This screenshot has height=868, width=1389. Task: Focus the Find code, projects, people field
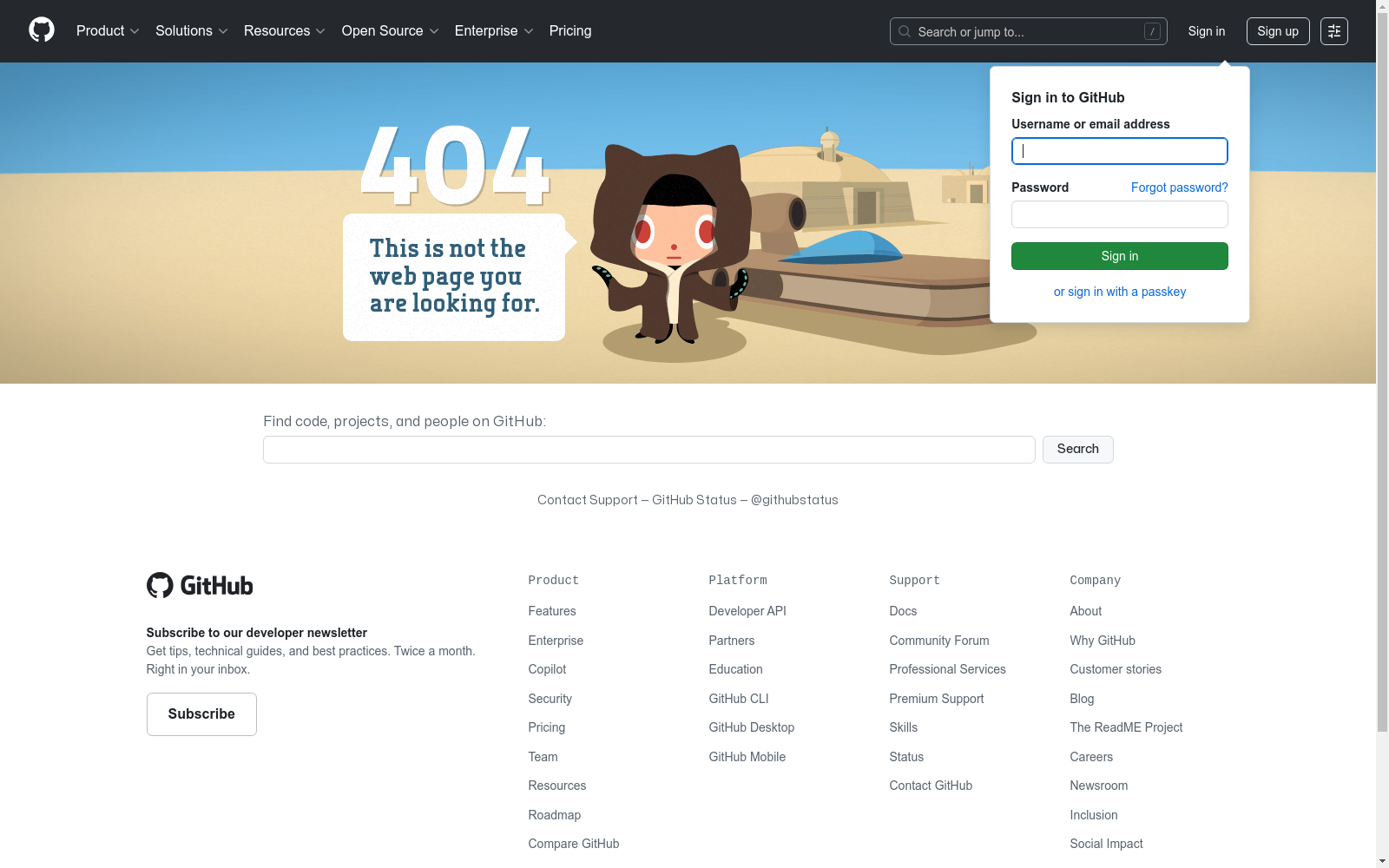pyautogui.click(x=649, y=450)
